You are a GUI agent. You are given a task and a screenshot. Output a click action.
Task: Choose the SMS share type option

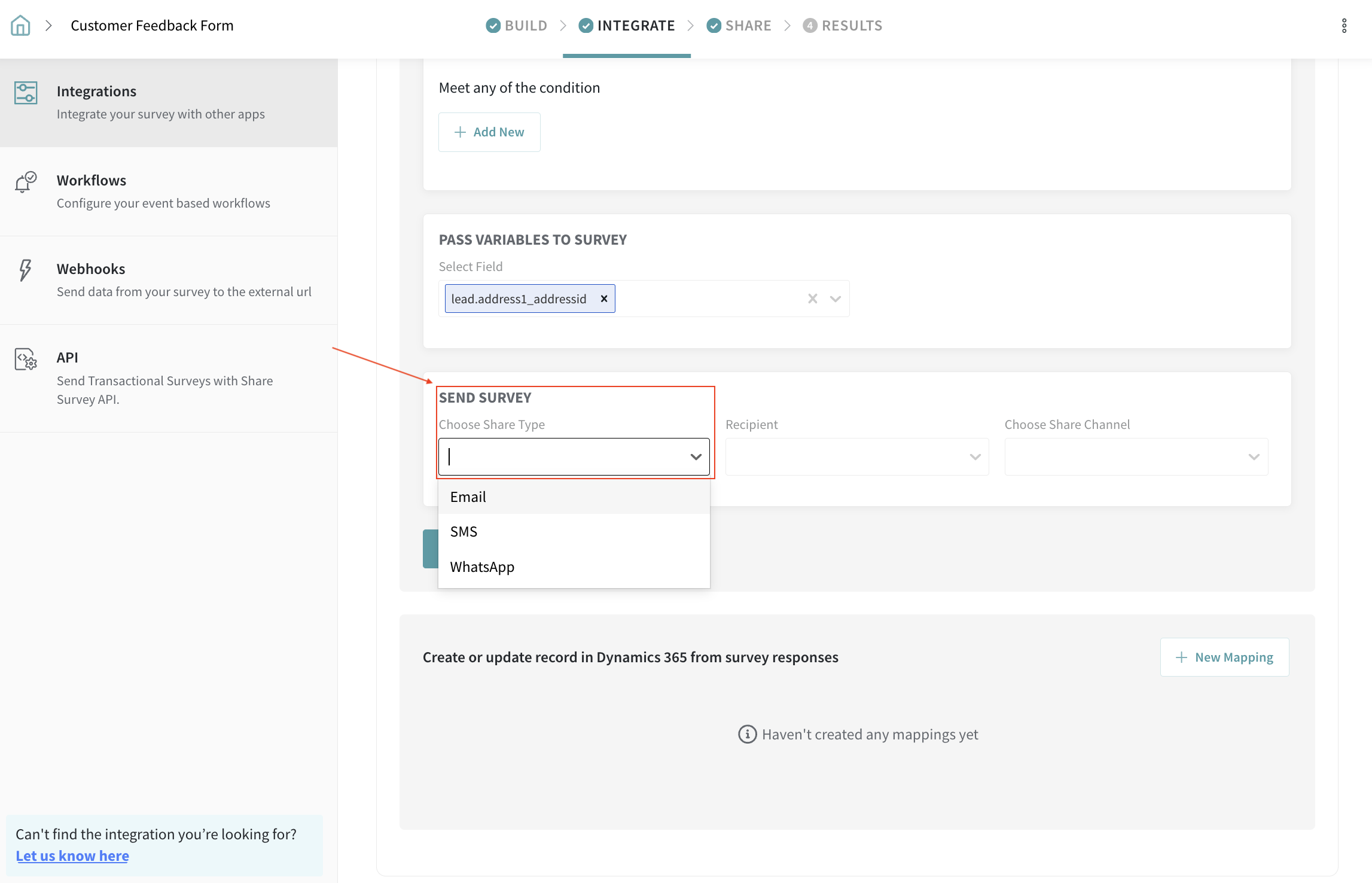[464, 532]
